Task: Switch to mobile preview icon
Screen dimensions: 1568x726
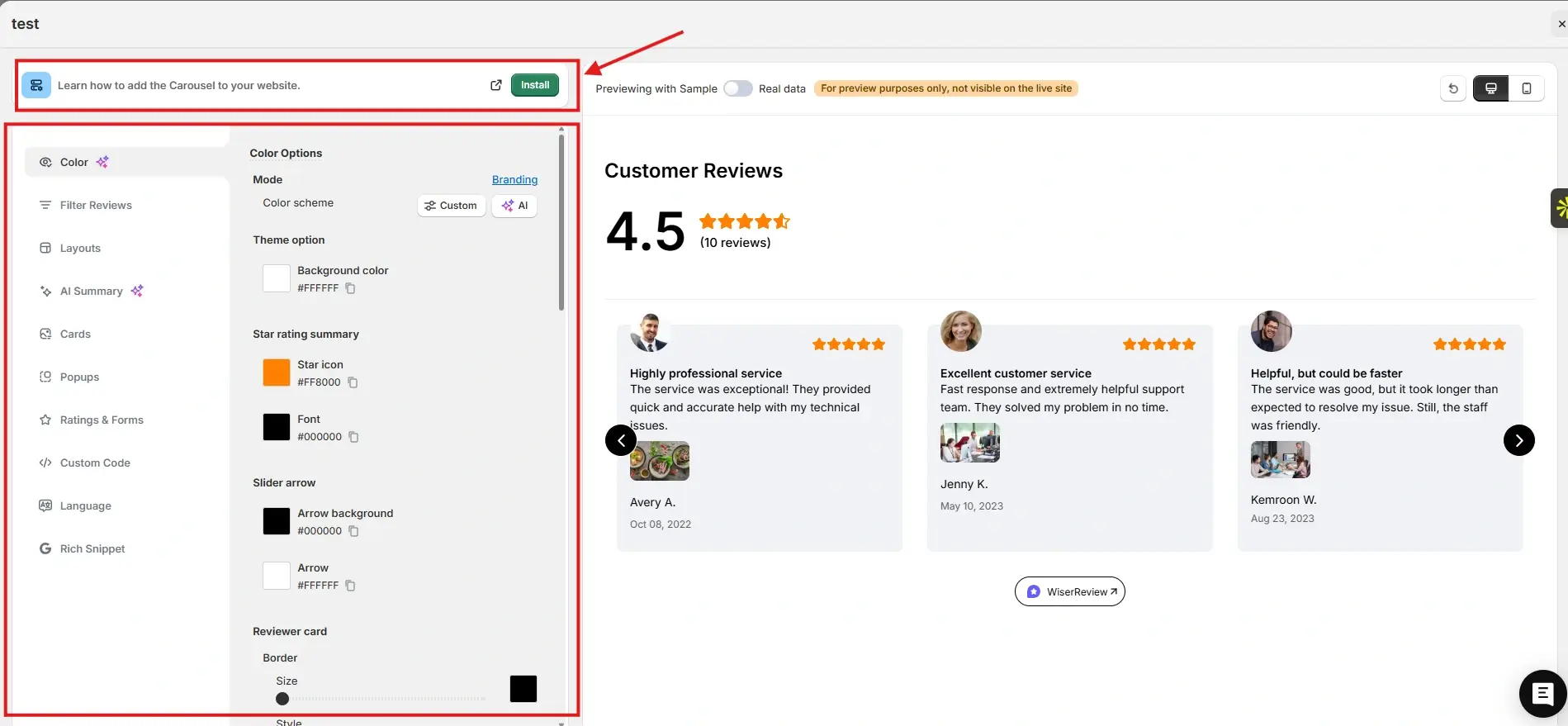Action: 1526,88
